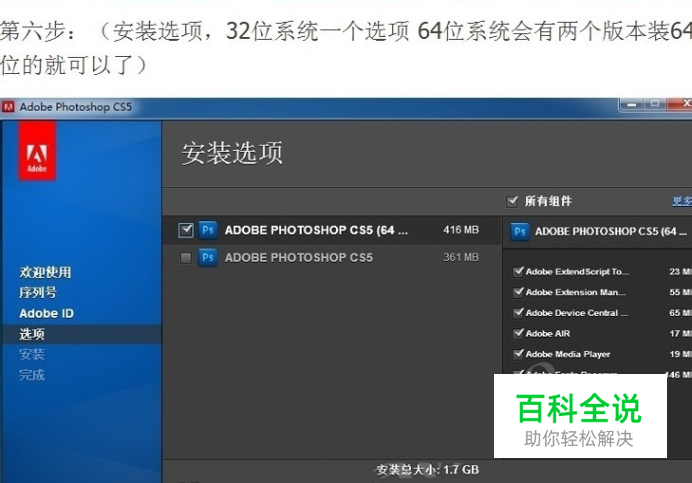Select the ADOBE PHOTOSHOP CS5 361 MB row text
692x483 pixels.
(299, 257)
